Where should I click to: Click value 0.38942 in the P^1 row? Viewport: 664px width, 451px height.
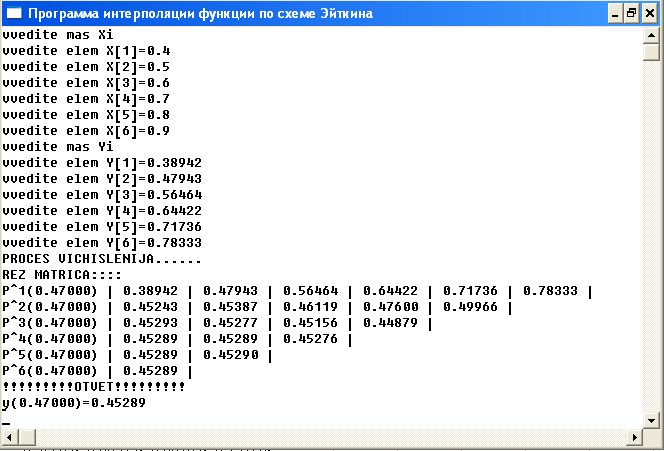pyautogui.click(x=150, y=291)
